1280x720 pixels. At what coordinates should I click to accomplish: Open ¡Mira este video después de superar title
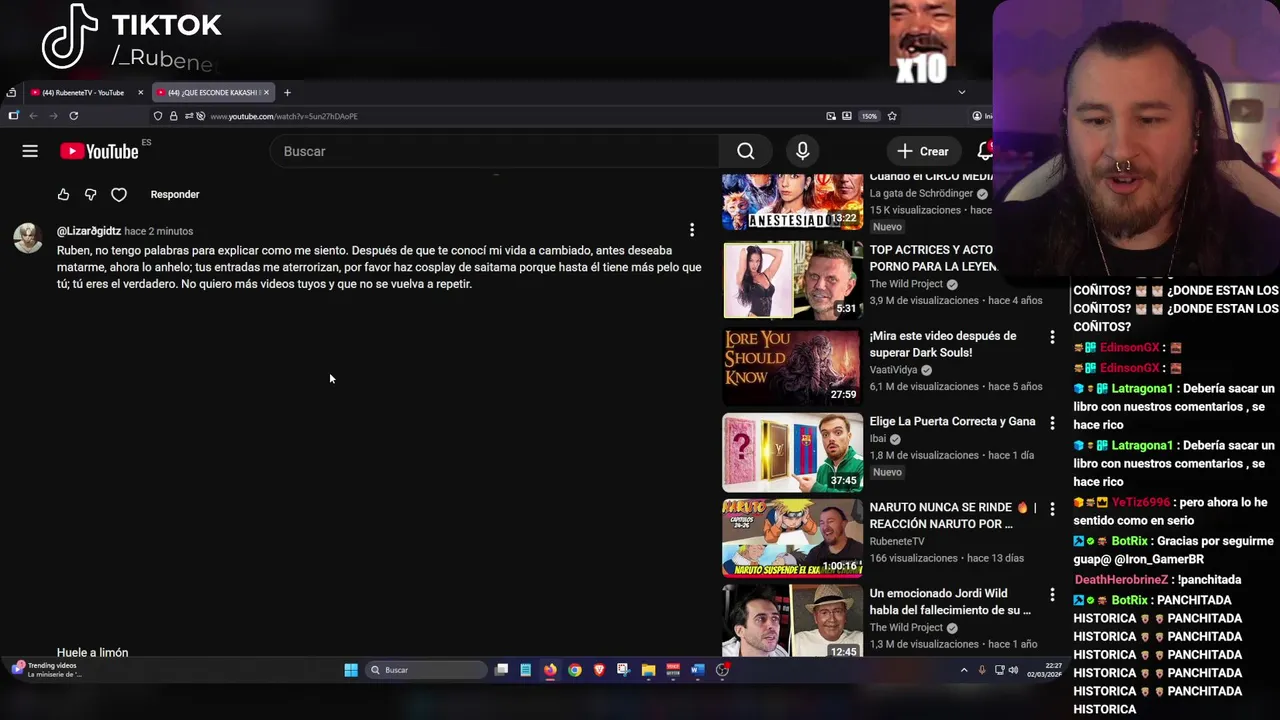click(943, 344)
